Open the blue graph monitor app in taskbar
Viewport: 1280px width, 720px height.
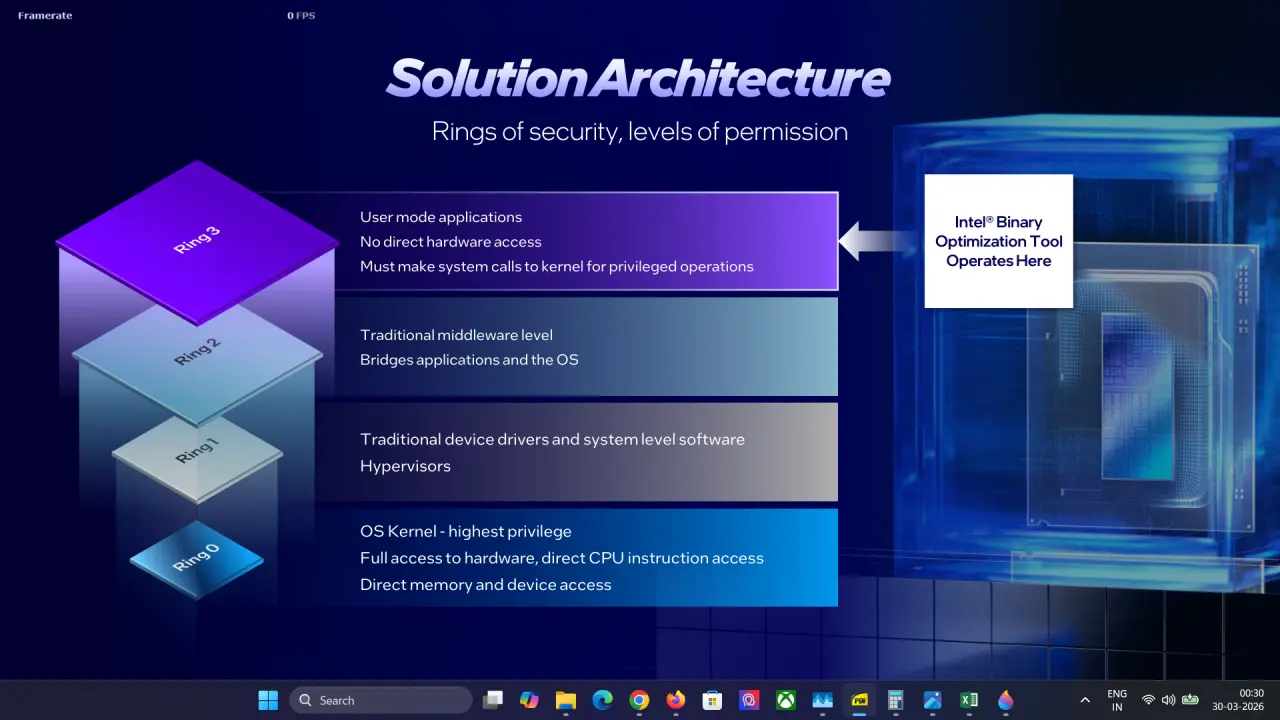click(823, 700)
